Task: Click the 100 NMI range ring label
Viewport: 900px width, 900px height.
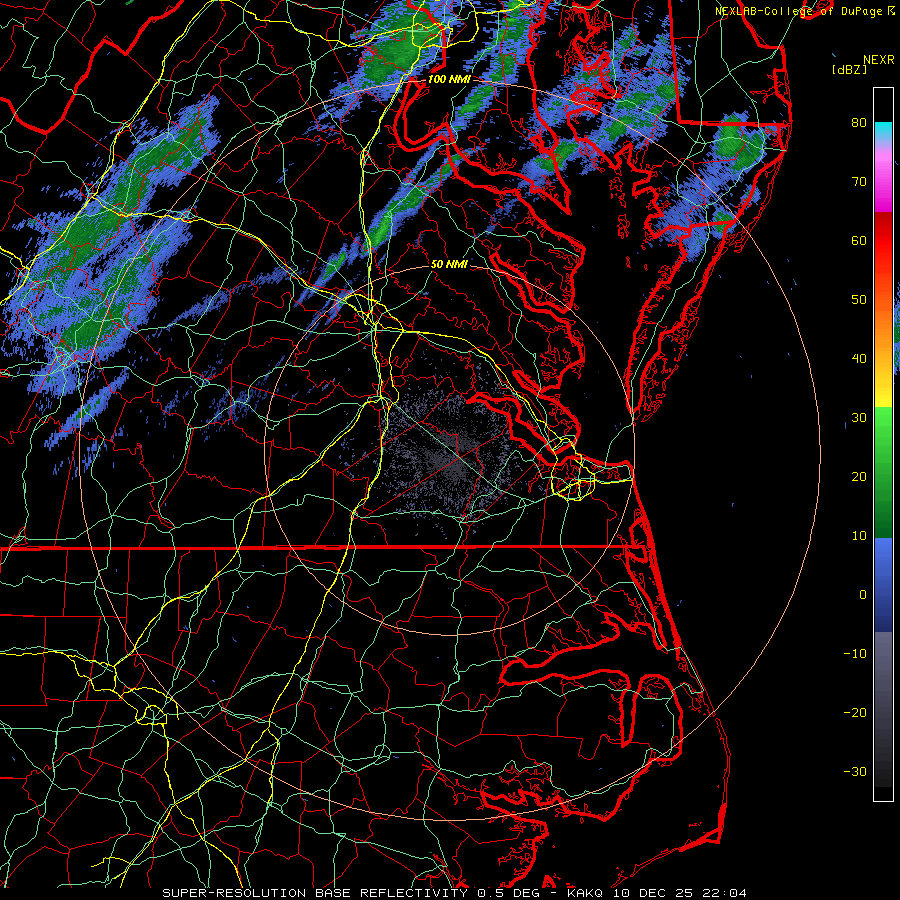Action: (448, 79)
